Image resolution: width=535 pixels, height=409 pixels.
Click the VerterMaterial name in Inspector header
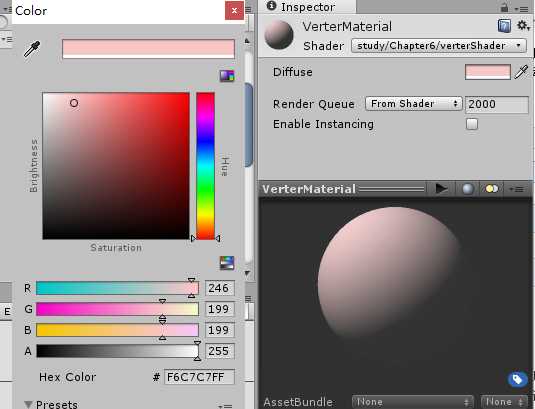click(x=347, y=26)
